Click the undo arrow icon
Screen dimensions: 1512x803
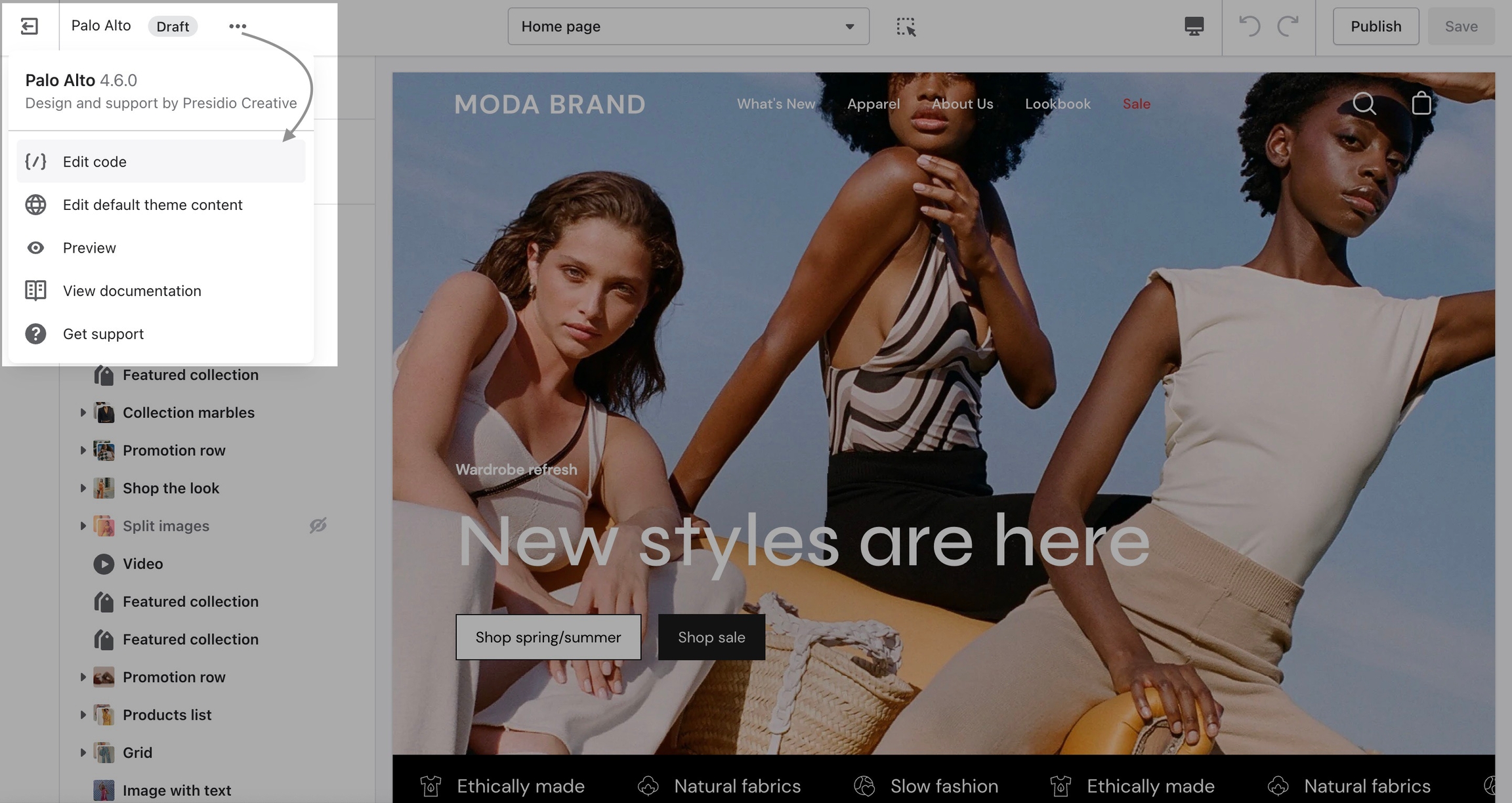(x=1249, y=26)
